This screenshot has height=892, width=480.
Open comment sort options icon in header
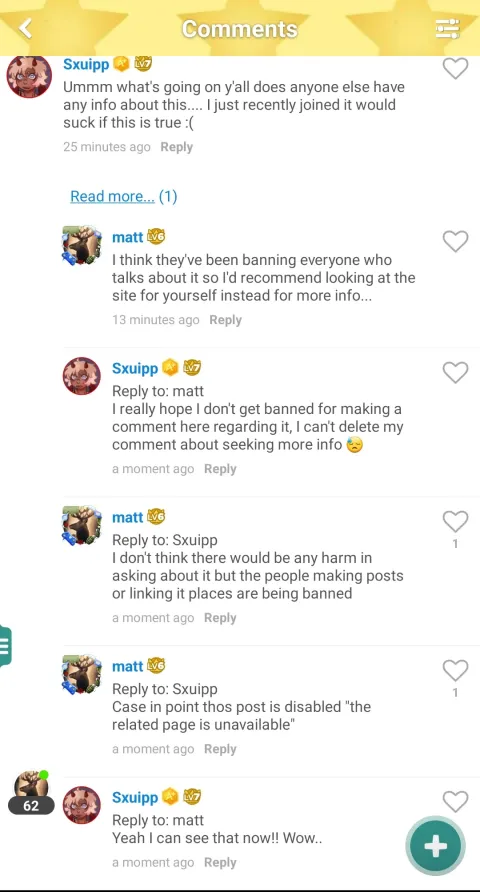(x=447, y=28)
